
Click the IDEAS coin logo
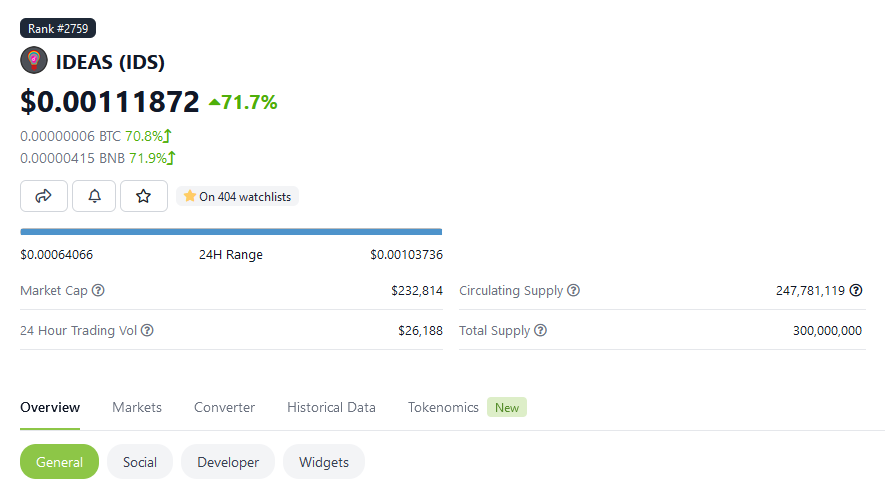click(34, 60)
